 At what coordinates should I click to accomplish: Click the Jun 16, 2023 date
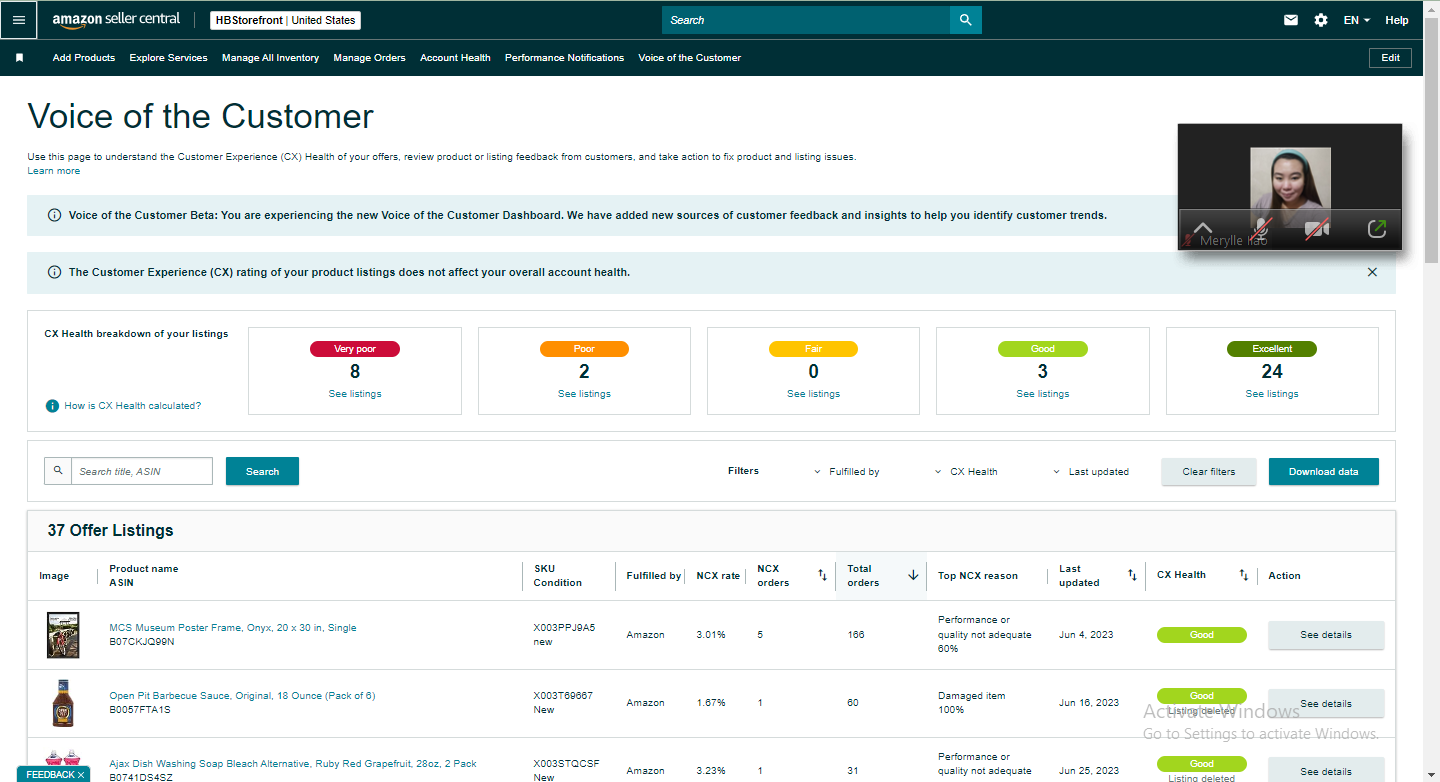(1089, 703)
